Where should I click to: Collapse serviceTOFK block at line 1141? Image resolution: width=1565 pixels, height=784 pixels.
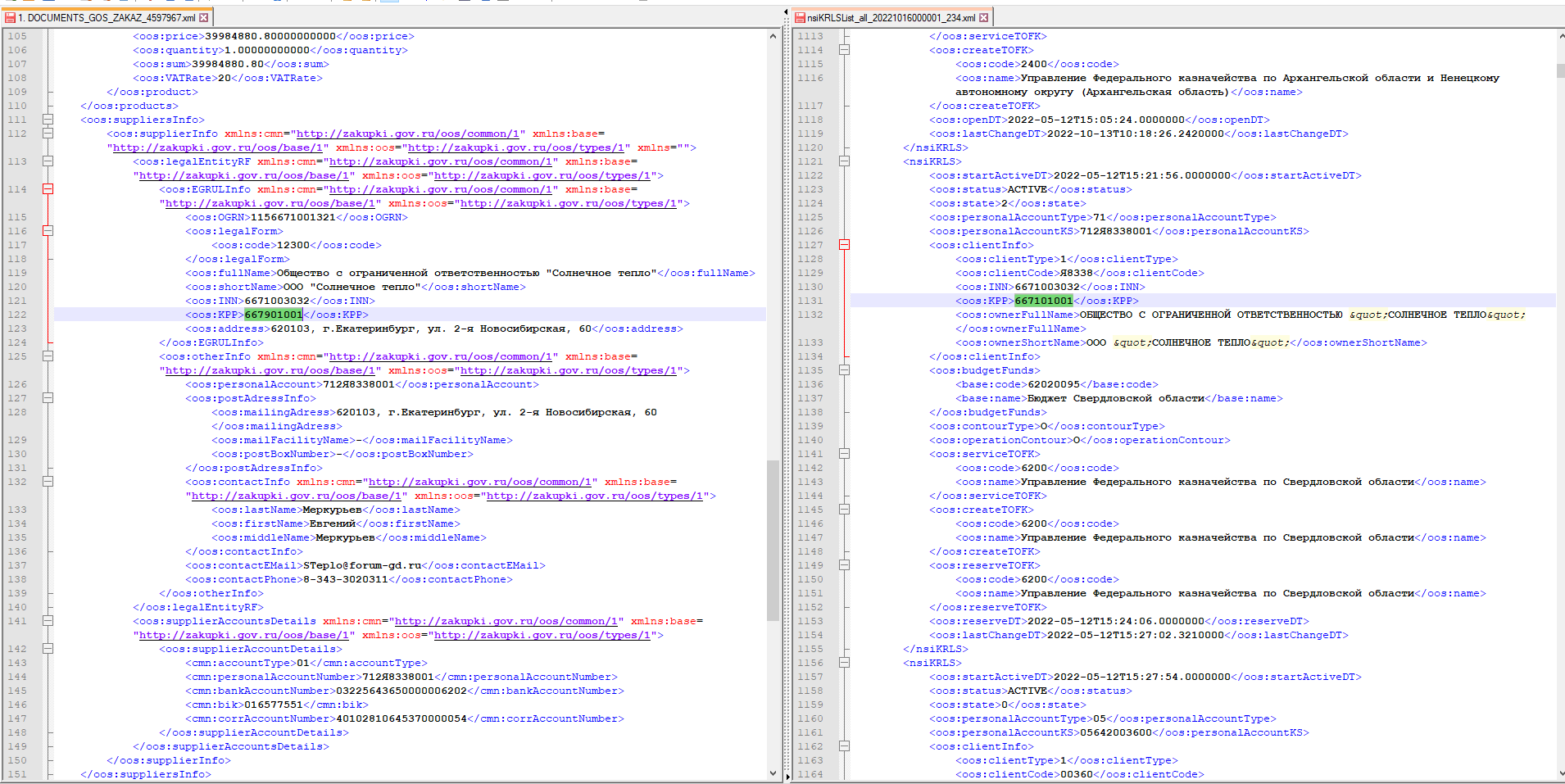pos(844,454)
